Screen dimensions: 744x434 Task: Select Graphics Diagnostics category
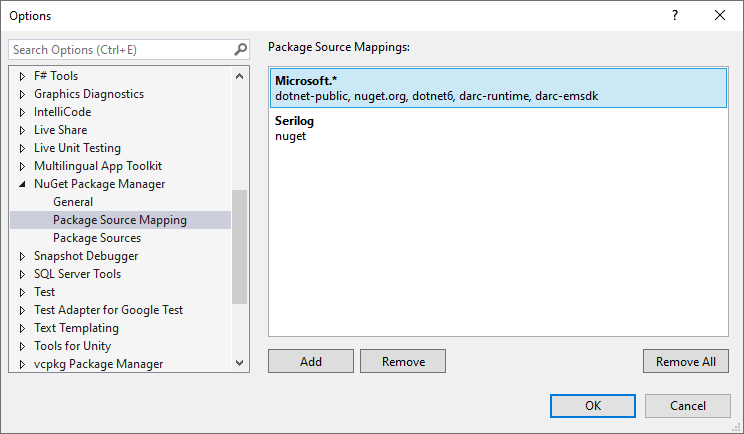click(x=89, y=94)
